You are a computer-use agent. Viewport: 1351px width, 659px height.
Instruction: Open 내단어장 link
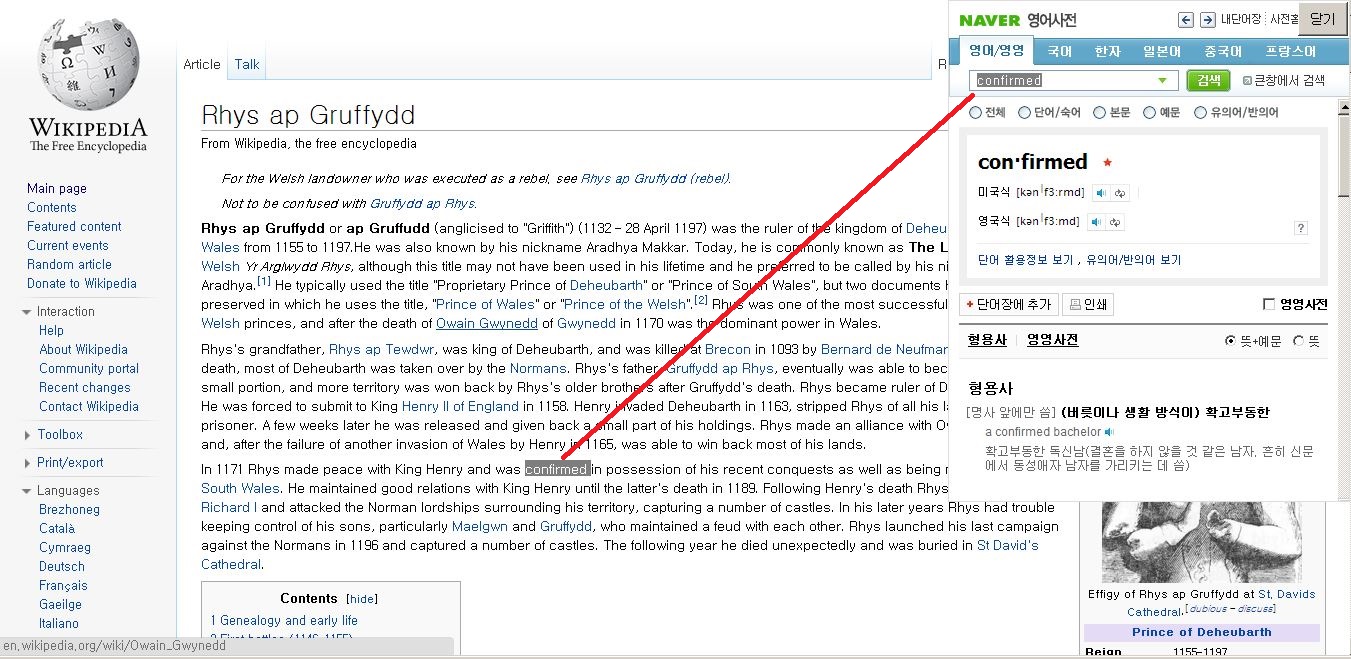click(x=1241, y=20)
